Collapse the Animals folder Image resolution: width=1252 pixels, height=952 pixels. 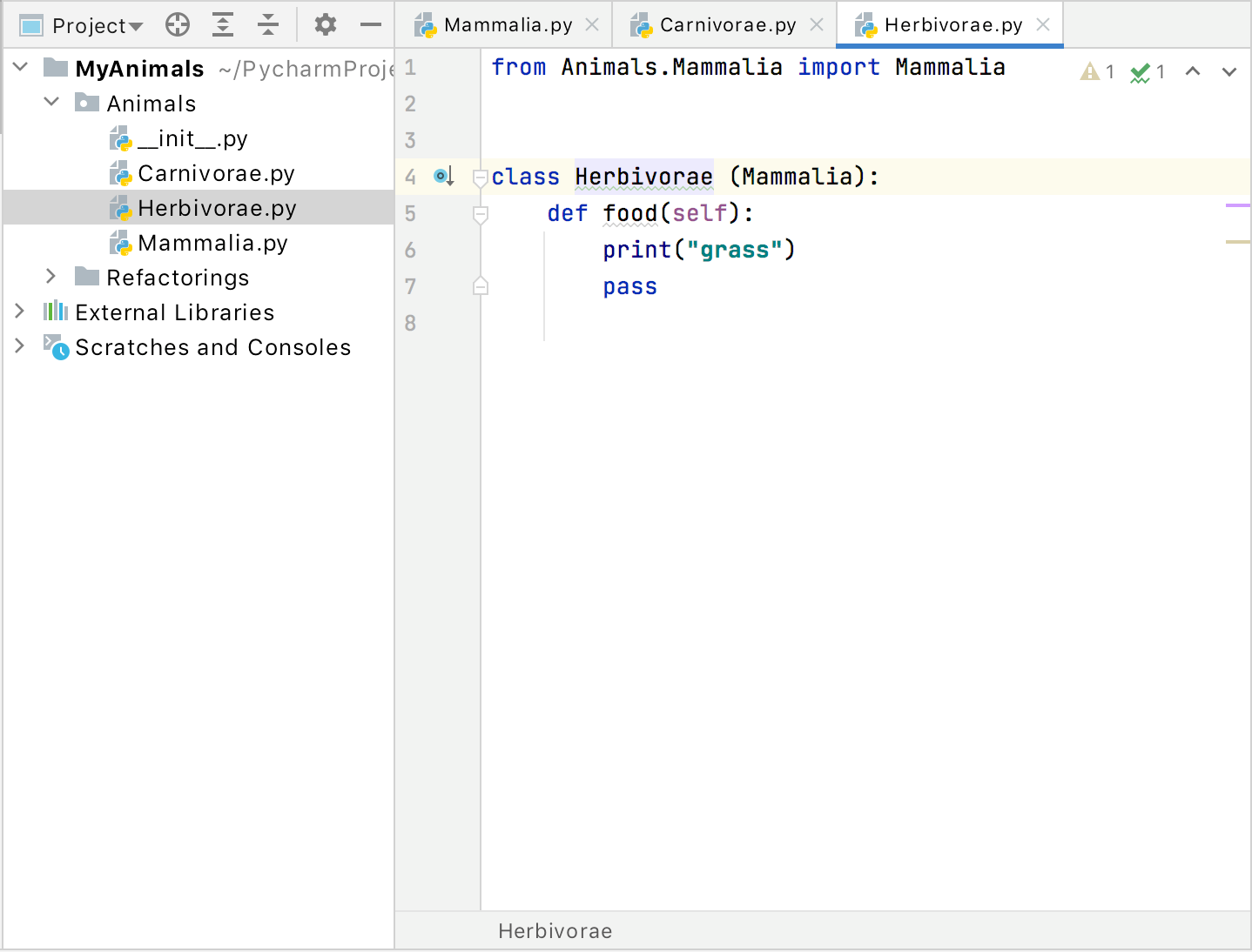[x=51, y=103]
